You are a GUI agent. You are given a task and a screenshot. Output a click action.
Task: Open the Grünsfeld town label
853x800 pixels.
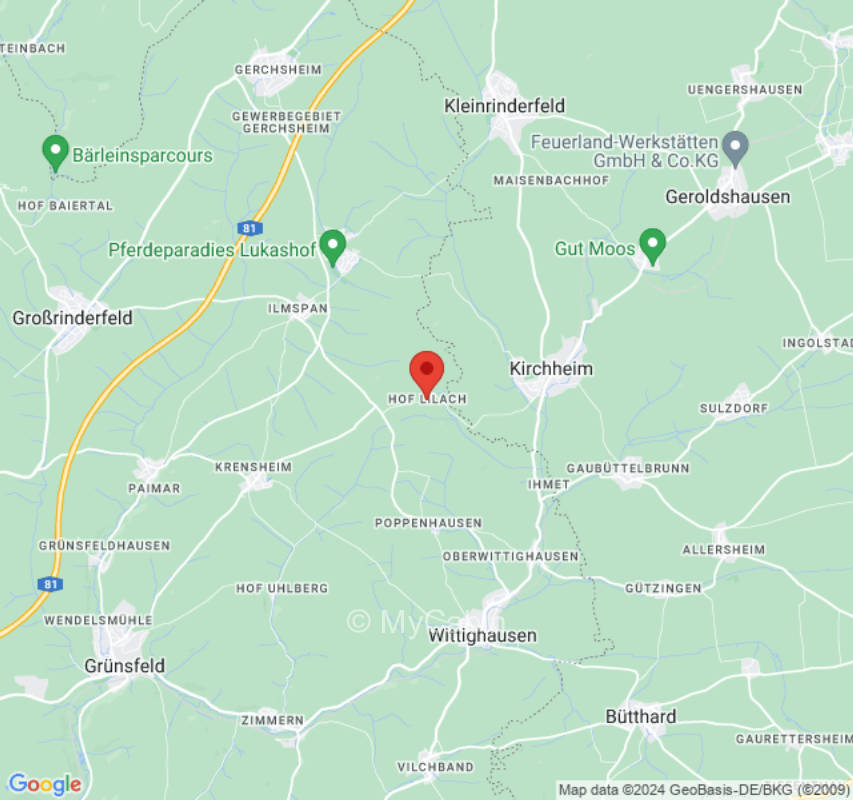click(125, 666)
